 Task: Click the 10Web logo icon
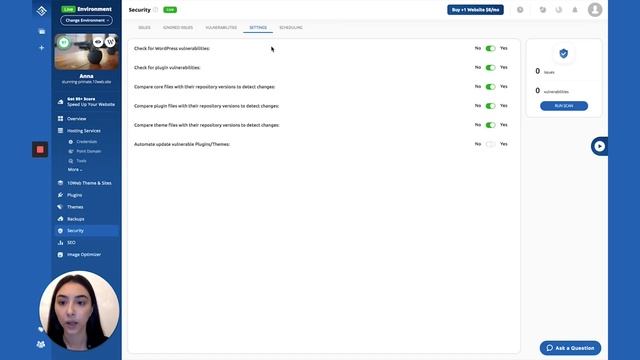click(42, 11)
